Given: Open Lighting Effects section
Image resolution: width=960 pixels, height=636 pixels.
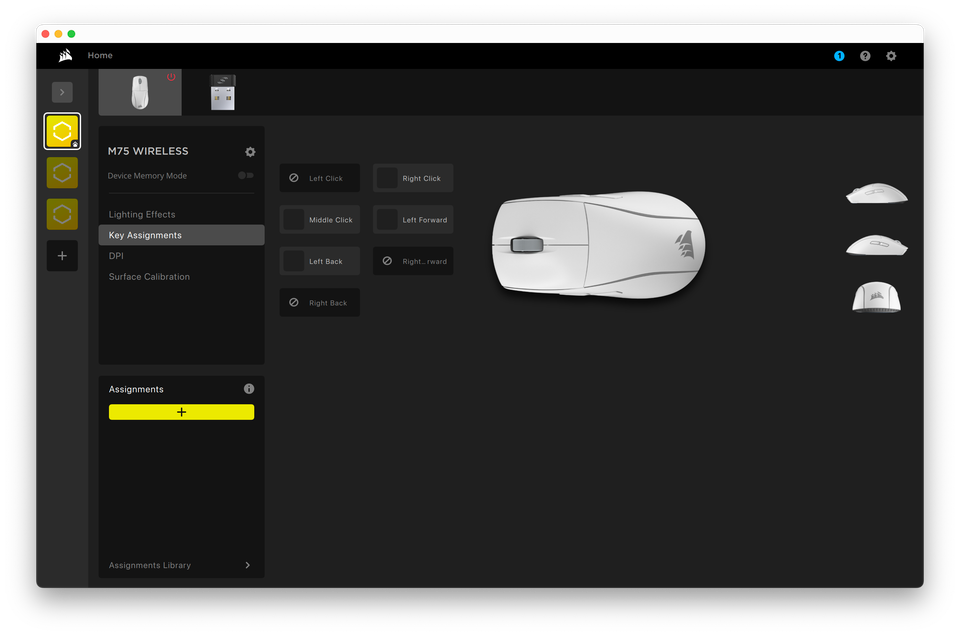Looking at the screenshot, I should (x=181, y=214).
